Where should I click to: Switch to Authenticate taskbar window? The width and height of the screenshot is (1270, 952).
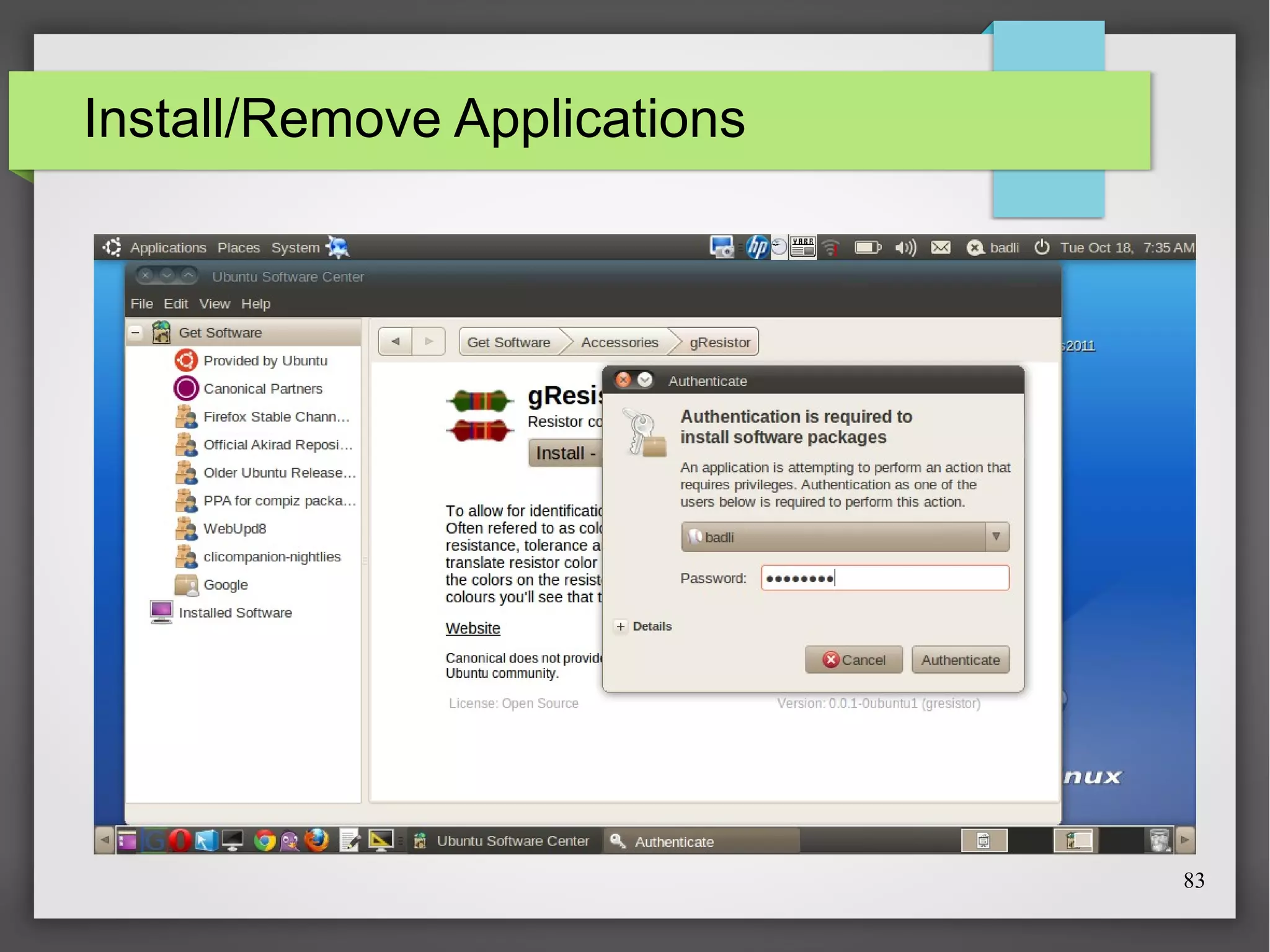(701, 841)
